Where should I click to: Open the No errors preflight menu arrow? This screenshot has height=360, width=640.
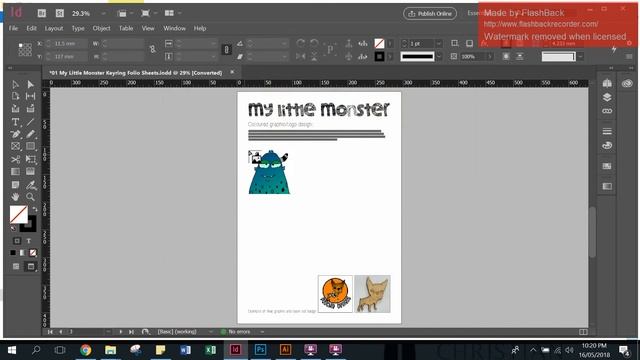[x=262, y=332]
